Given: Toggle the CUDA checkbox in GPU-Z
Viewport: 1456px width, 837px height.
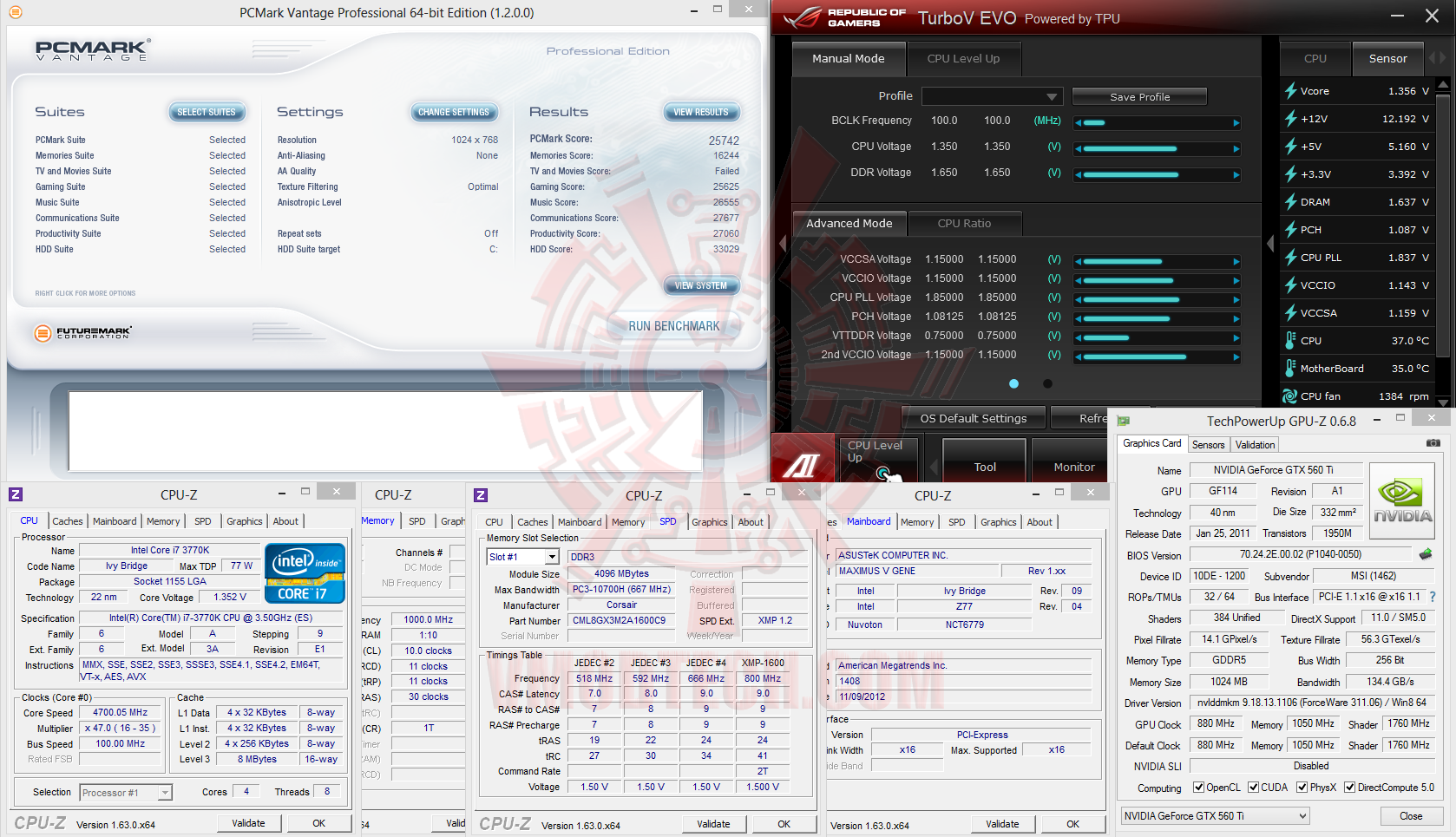Looking at the screenshot, I should (x=1253, y=788).
